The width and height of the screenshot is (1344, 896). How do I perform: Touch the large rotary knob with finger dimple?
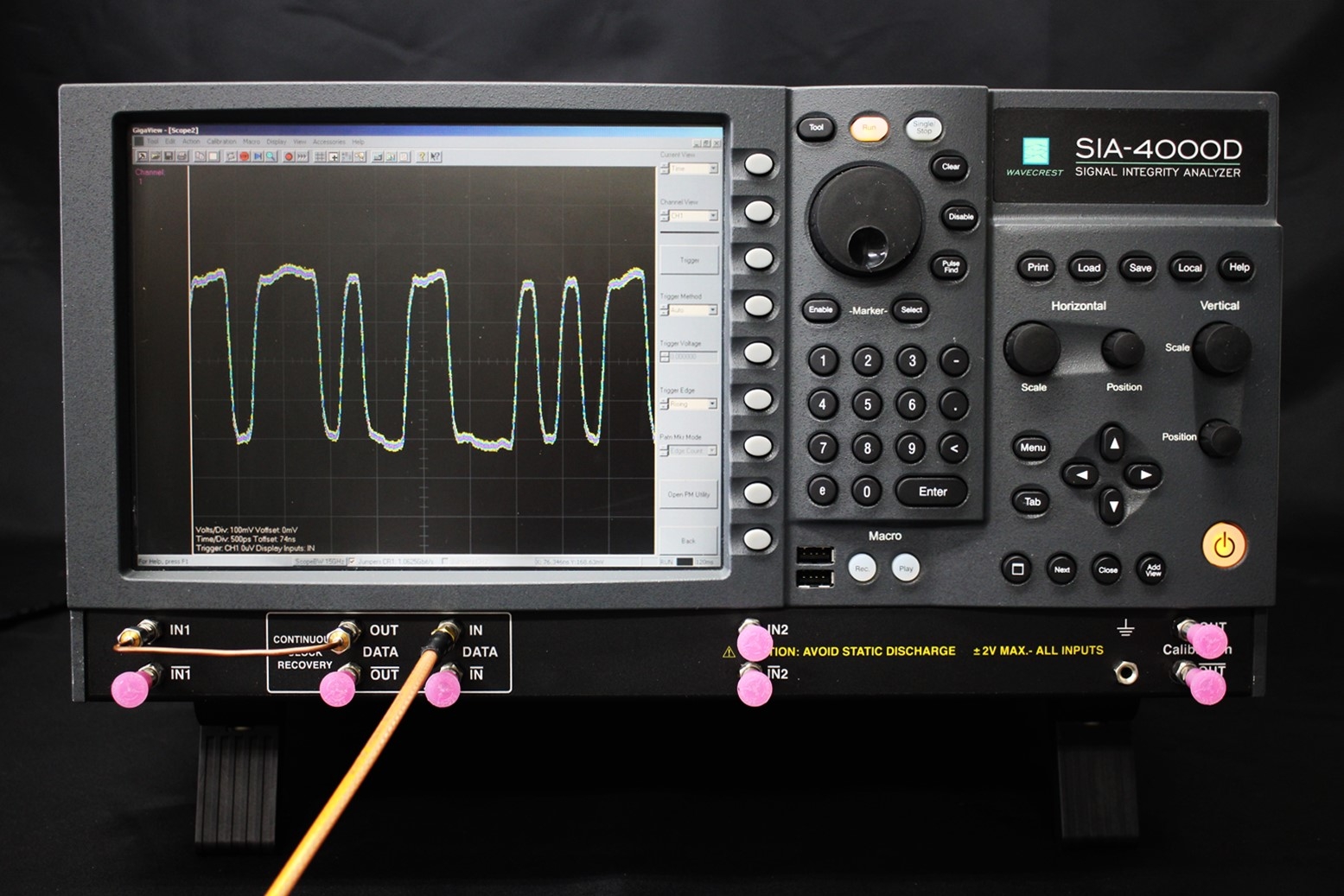coord(866,219)
